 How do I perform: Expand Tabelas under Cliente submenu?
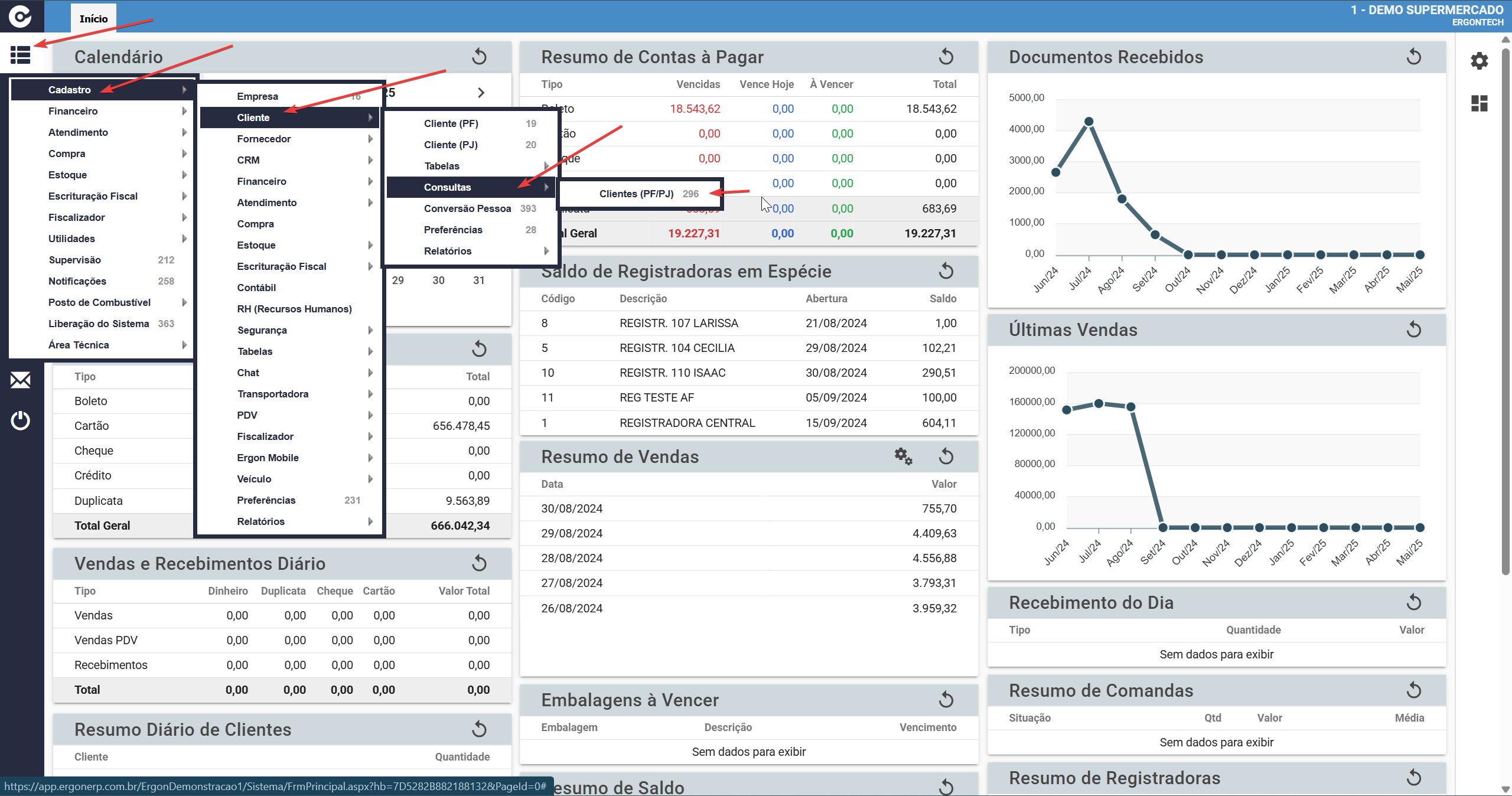click(x=471, y=166)
